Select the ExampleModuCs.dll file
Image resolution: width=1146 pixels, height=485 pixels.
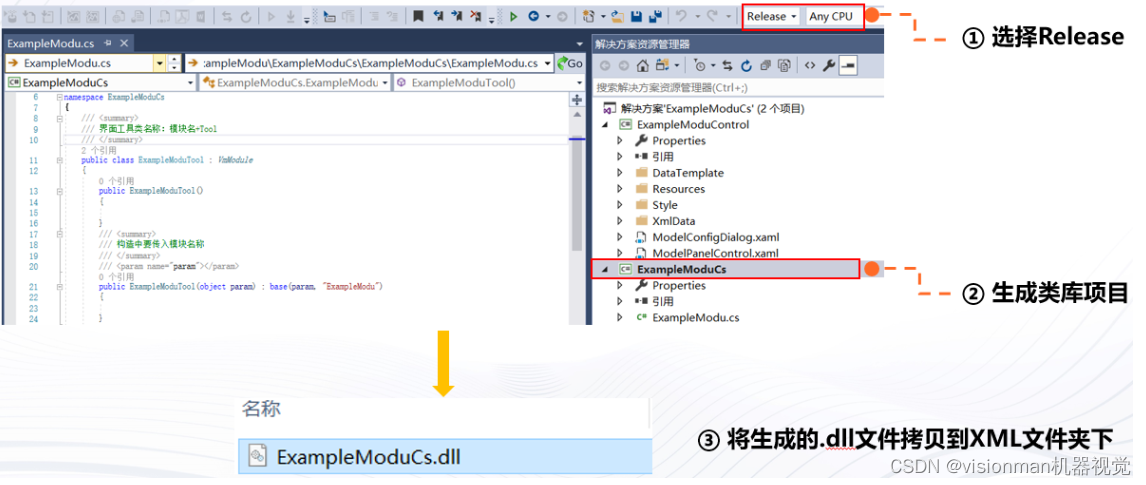pos(445,457)
